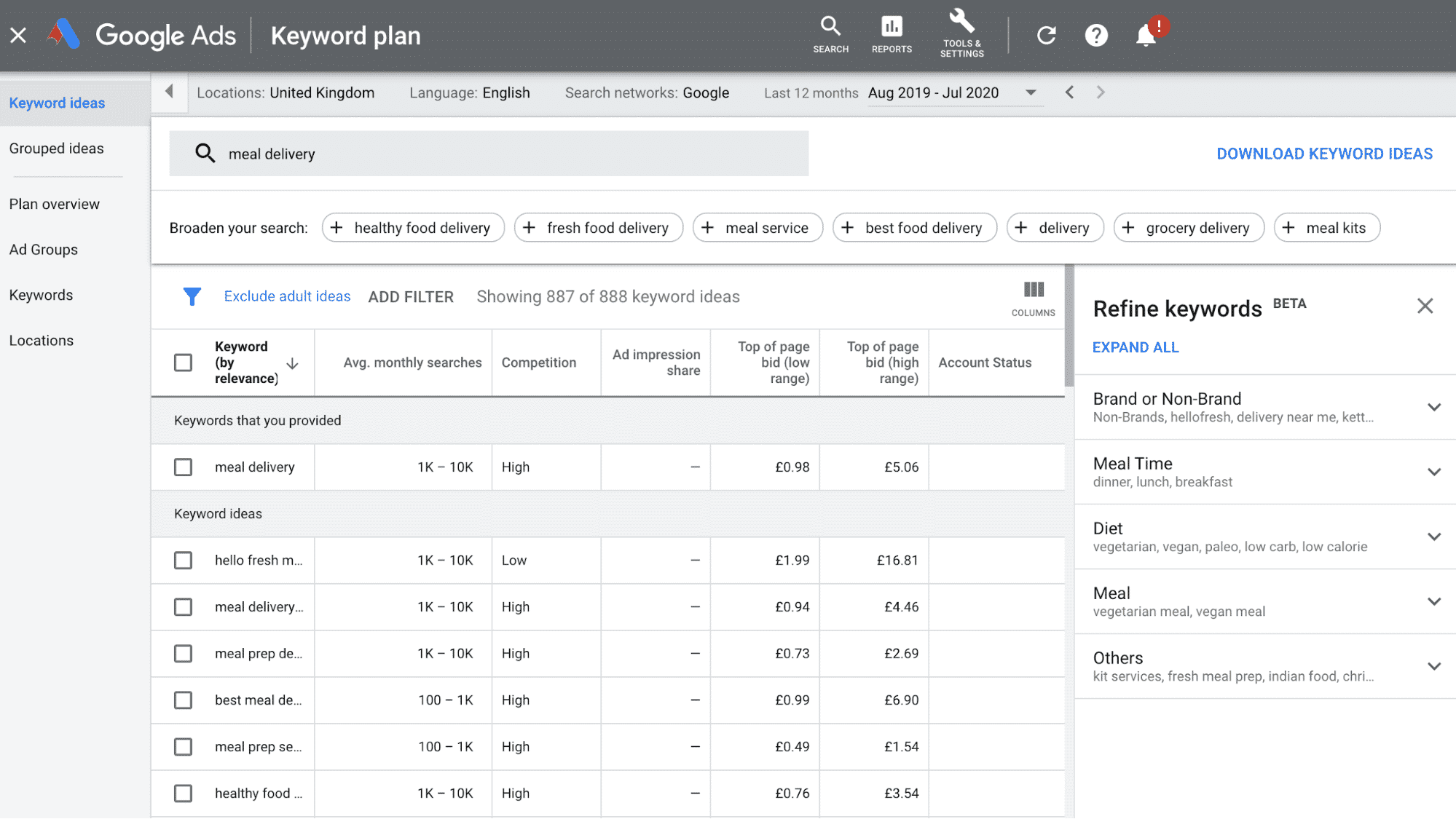Viewport: 1456px width, 819px height.
Task: Open the help question-mark icon
Action: (1096, 34)
